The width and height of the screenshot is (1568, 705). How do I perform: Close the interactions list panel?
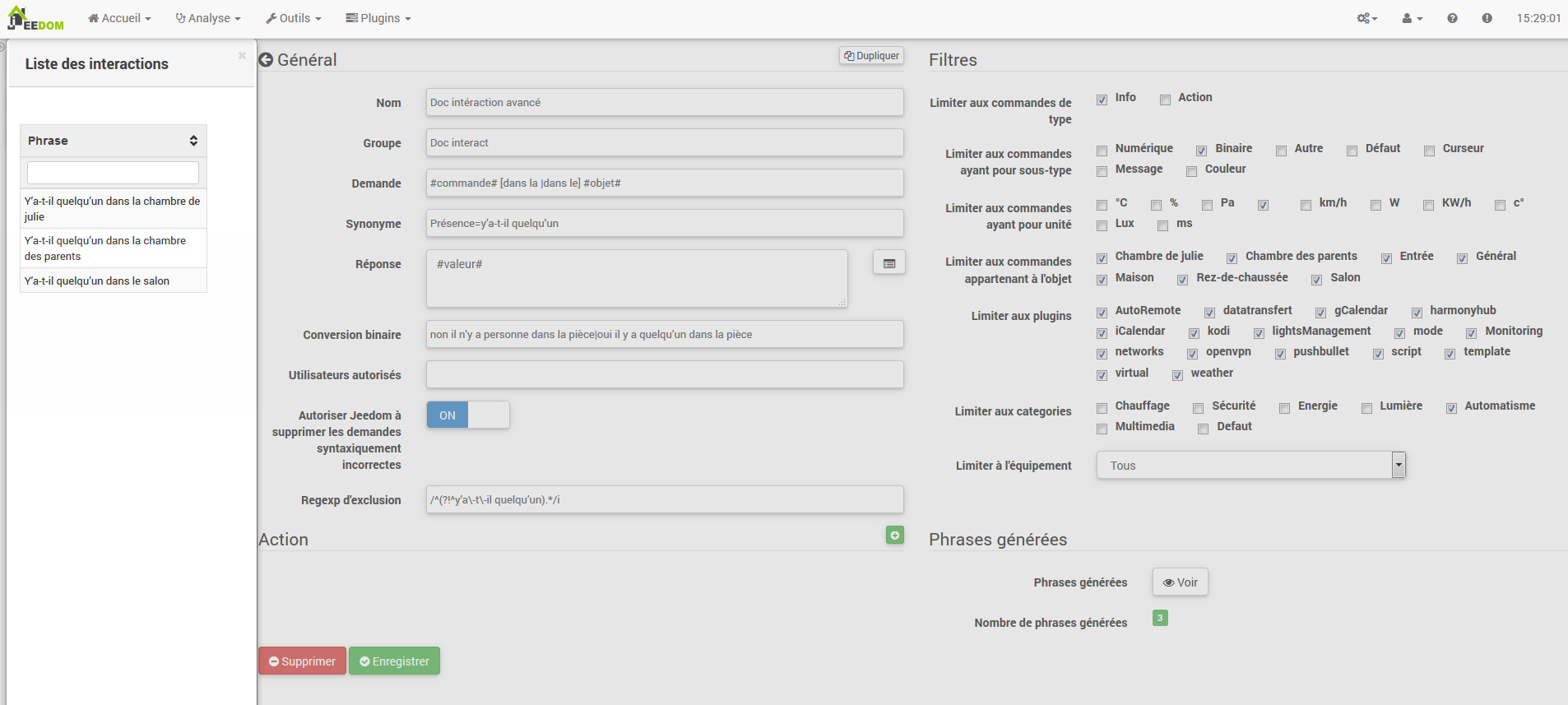[x=242, y=56]
